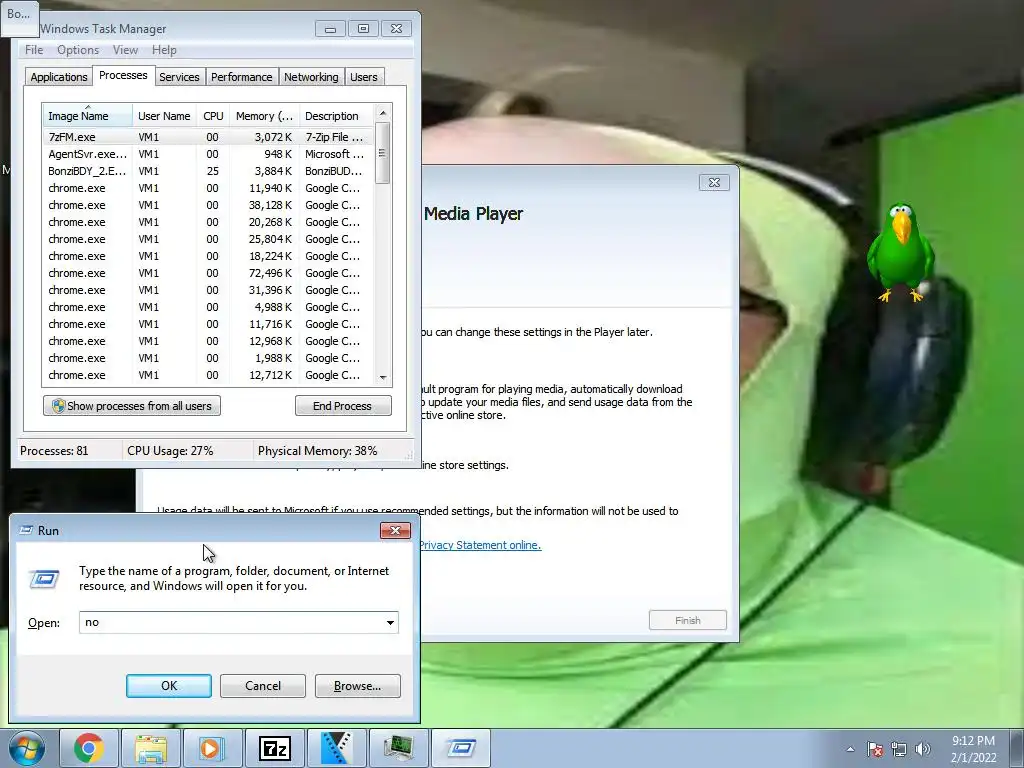
Task: Switch to the Services tab
Action: pyautogui.click(x=179, y=77)
